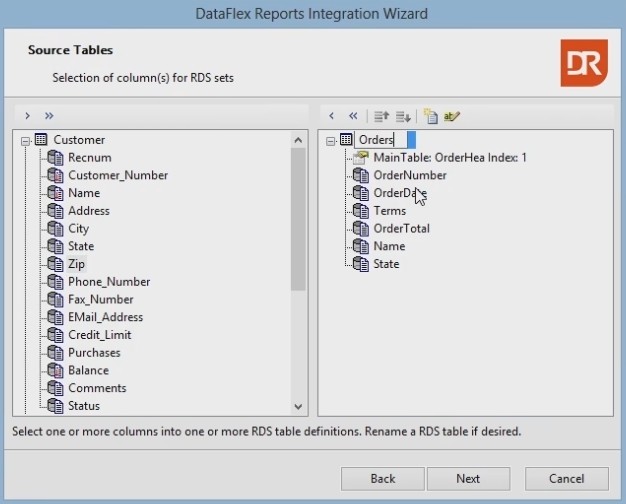Select the Credit_Limit column in Customer
The image size is (626, 504).
coord(99,335)
